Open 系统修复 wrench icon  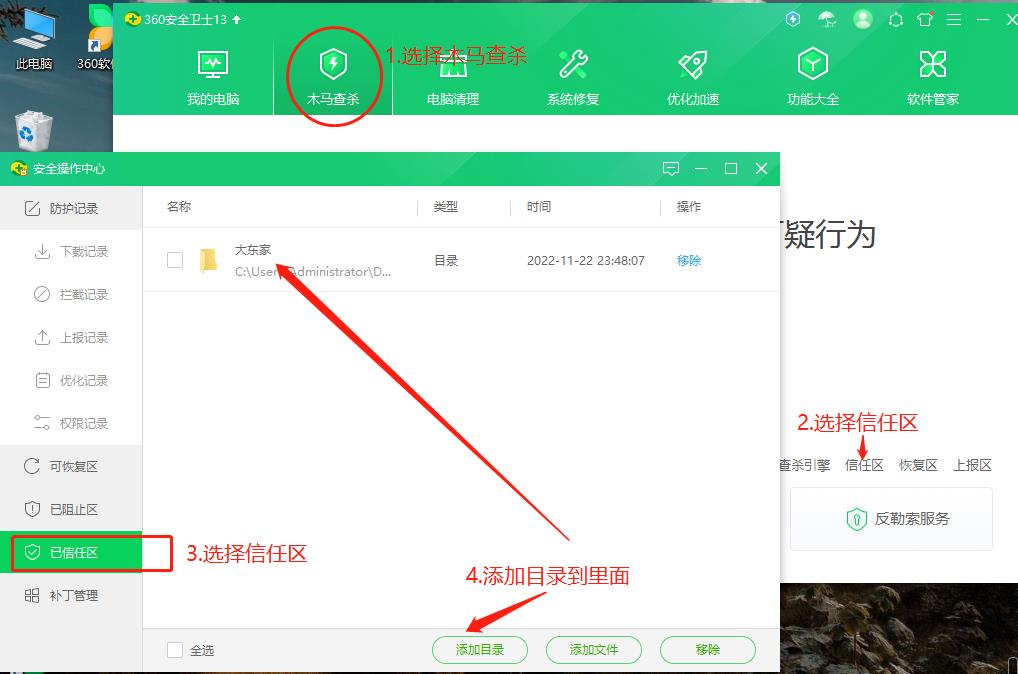point(573,66)
